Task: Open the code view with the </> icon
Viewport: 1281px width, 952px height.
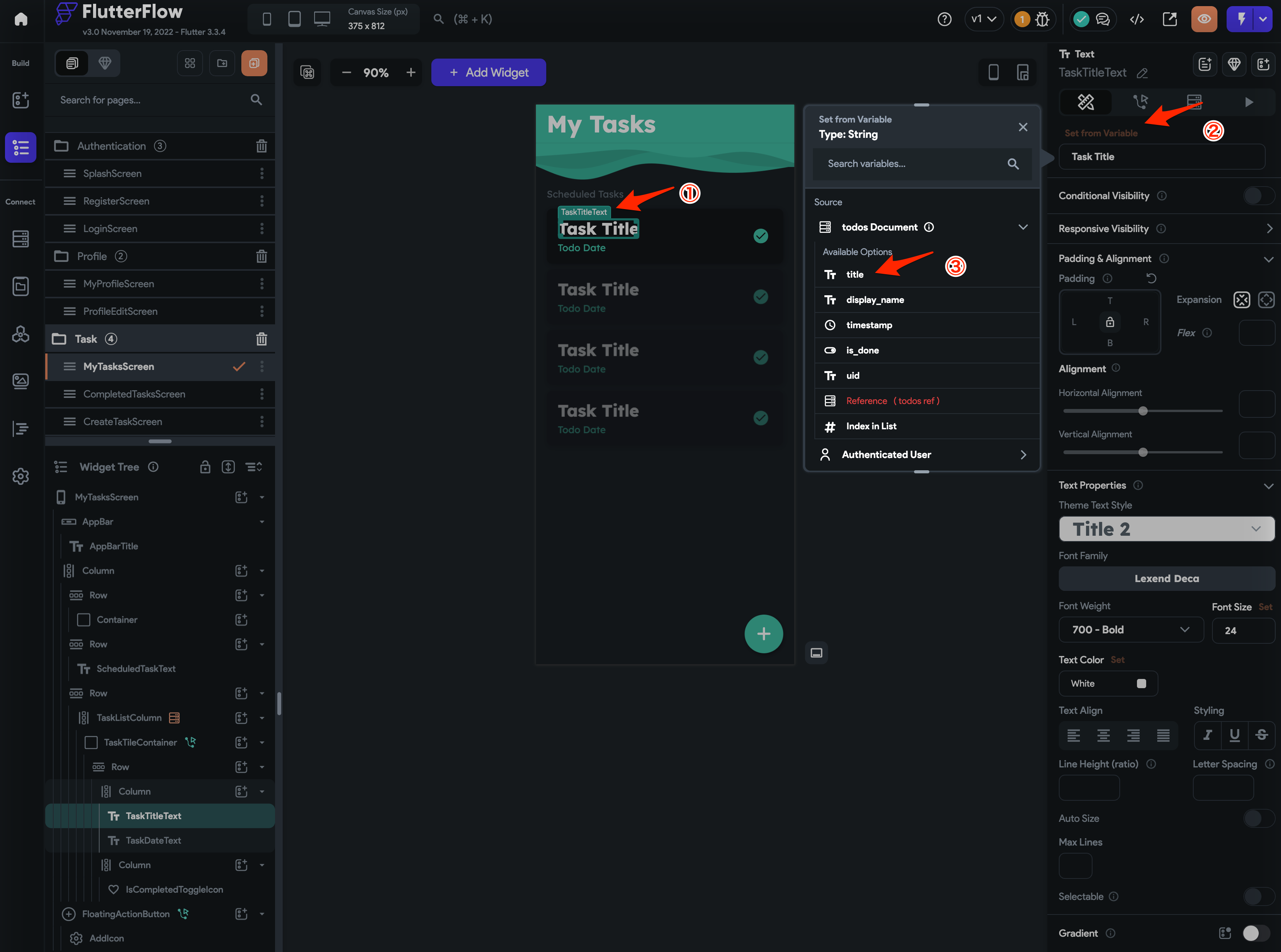Action: tap(1137, 19)
